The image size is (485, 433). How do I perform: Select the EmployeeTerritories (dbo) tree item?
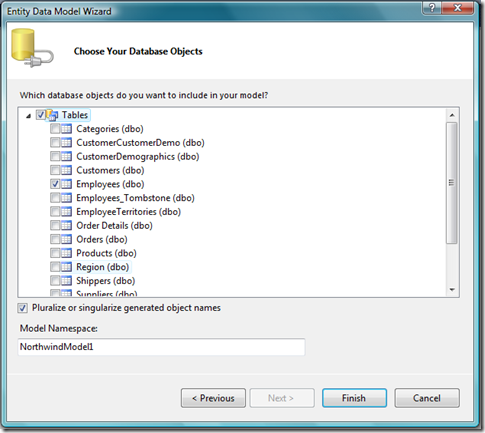[x=129, y=212]
